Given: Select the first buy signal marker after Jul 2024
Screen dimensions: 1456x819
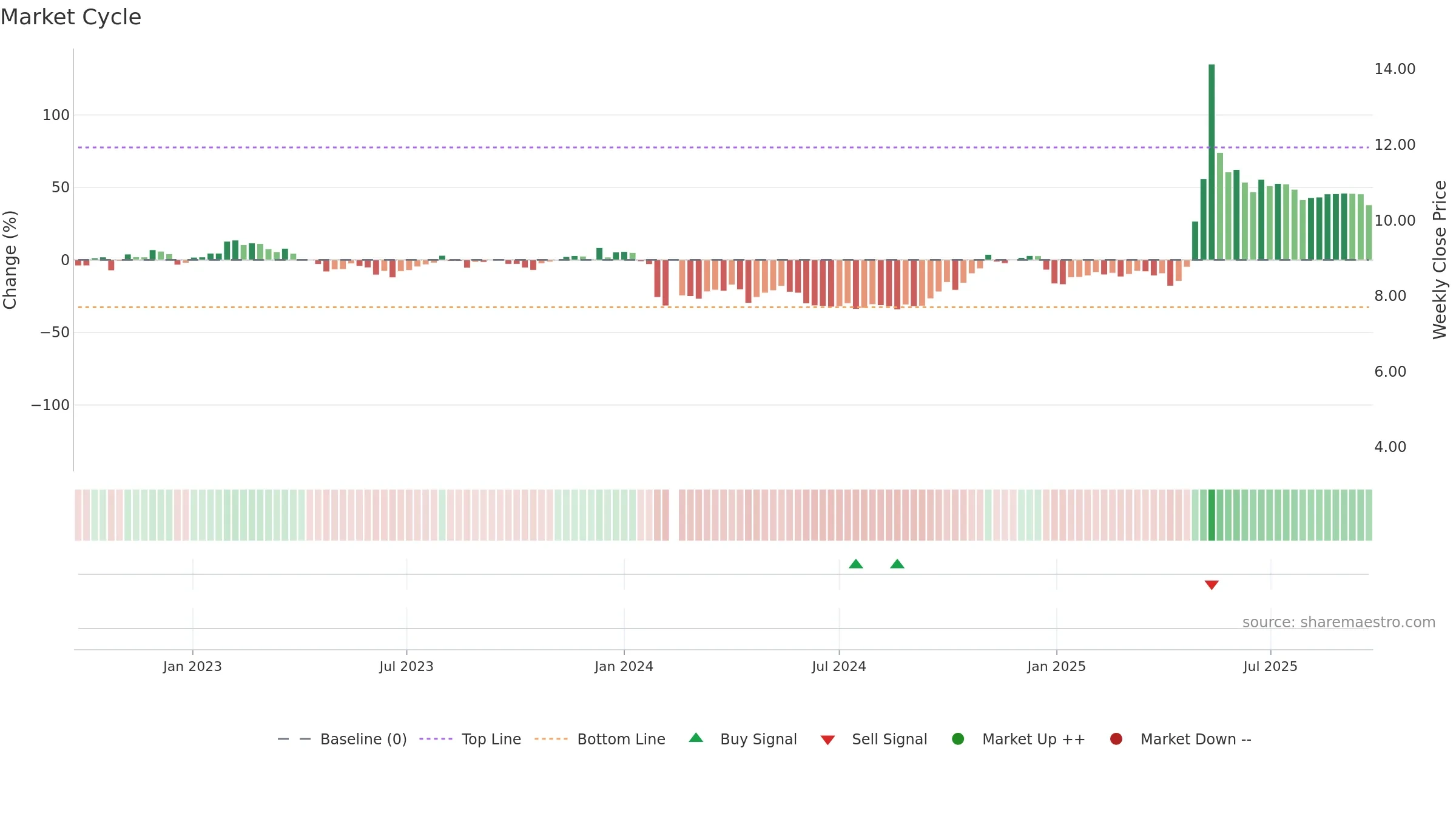Looking at the screenshot, I should 856,564.
